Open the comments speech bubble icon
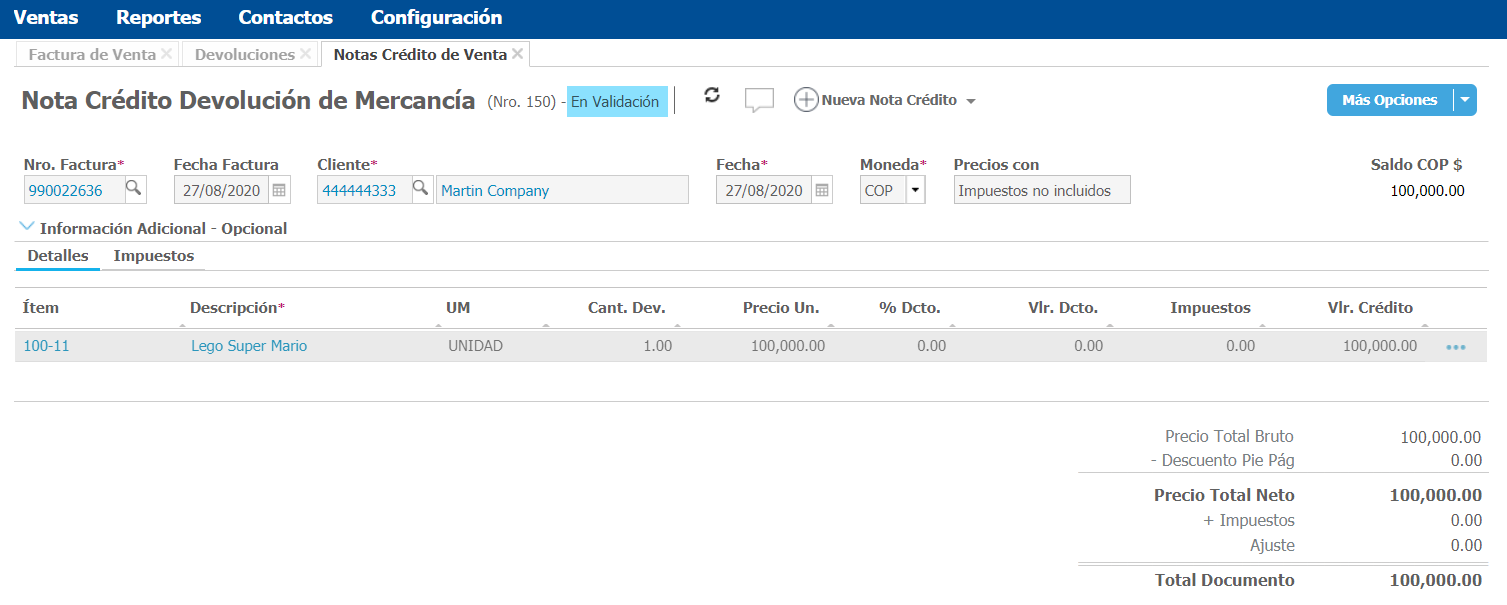 click(760, 100)
